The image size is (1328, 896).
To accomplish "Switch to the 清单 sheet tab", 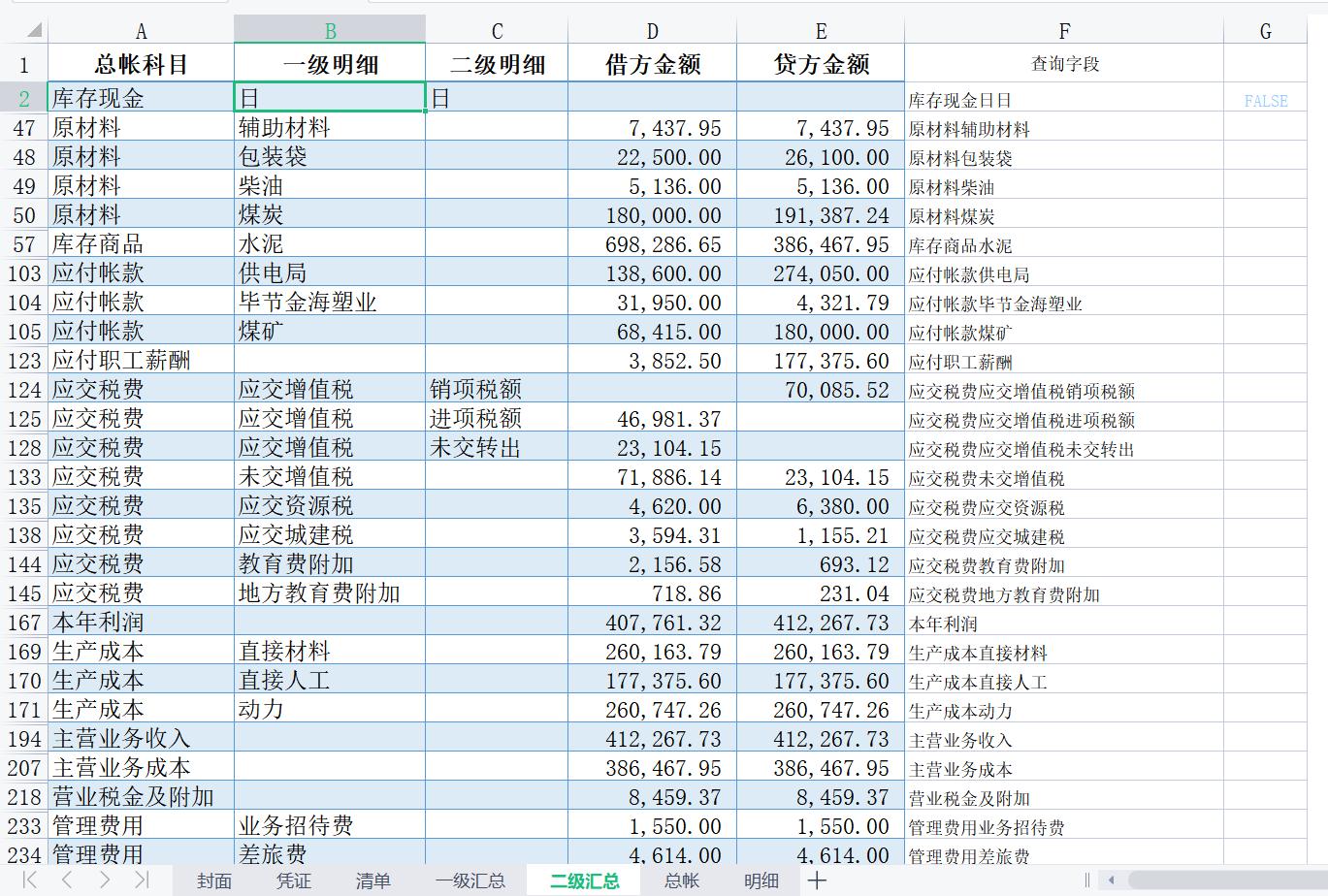I will pyautogui.click(x=372, y=880).
